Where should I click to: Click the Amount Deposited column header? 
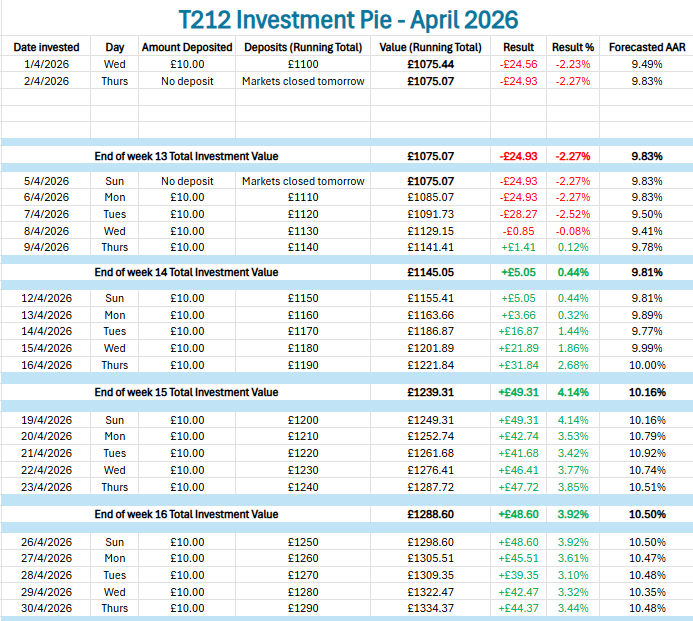[x=187, y=47]
